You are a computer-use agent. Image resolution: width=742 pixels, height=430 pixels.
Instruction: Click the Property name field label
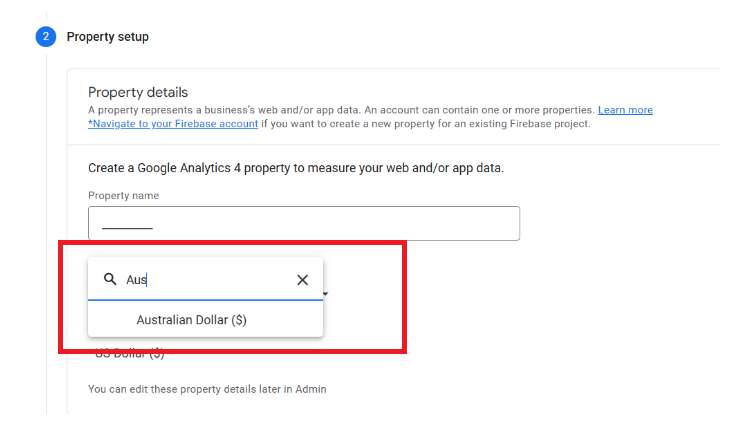124,195
